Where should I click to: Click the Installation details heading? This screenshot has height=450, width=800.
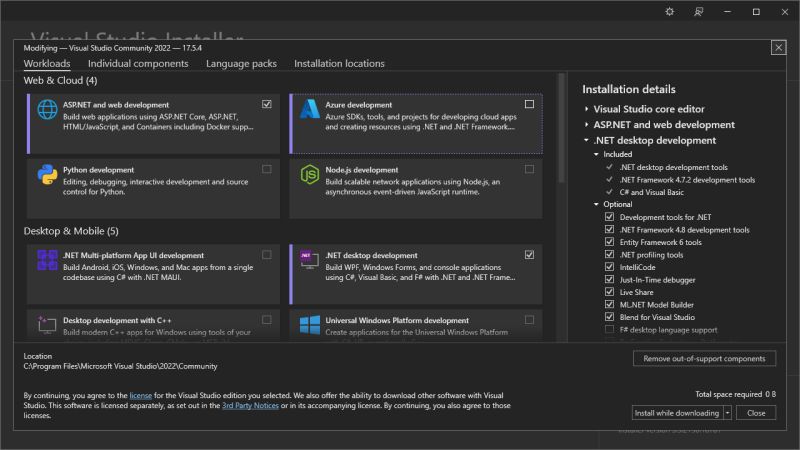click(x=629, y=89)
